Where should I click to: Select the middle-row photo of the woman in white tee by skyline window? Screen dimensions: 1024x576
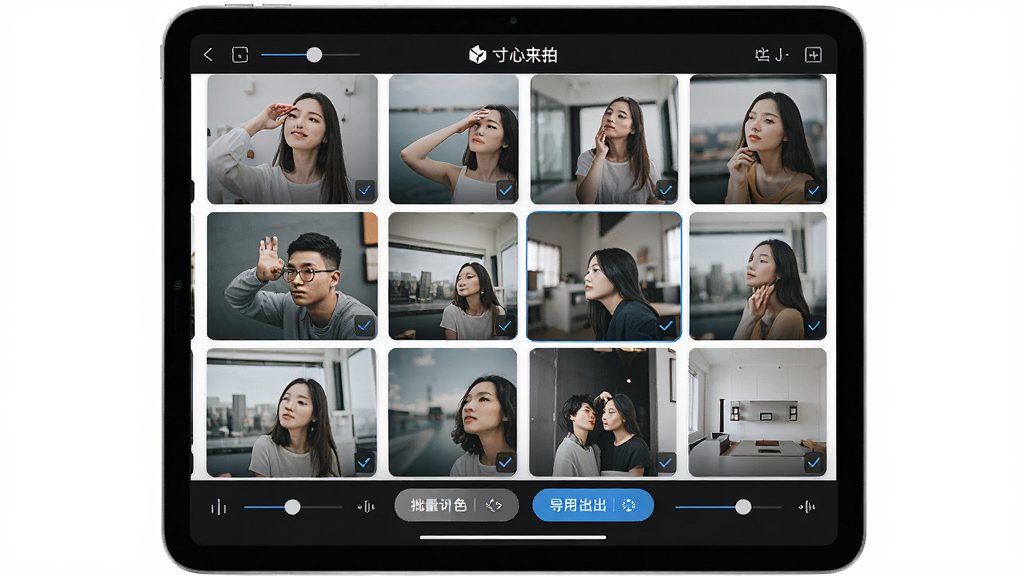tap(453, 276)
